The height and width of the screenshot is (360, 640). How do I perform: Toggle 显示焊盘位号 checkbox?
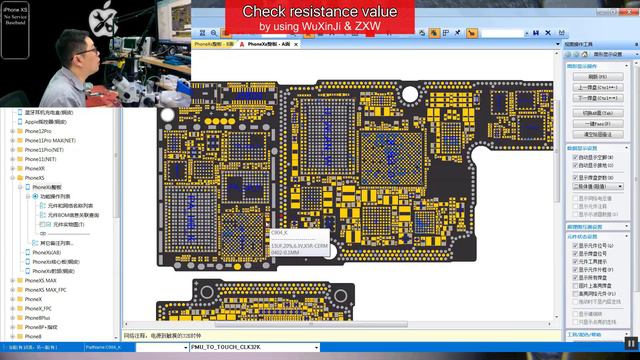pos(576,253)
